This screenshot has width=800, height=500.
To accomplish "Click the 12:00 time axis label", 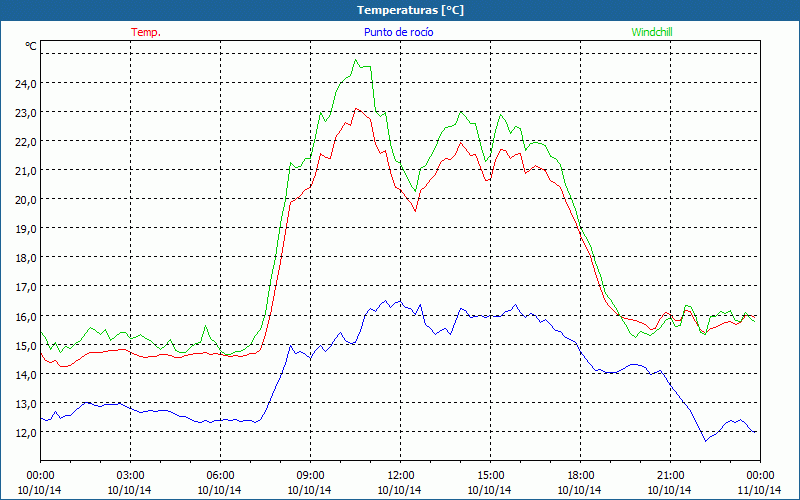I will [401, 476].
